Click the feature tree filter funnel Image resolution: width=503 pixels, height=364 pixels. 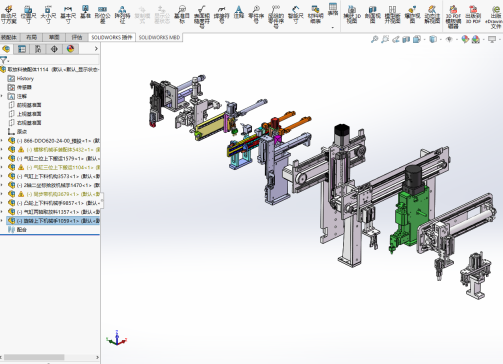4,60
